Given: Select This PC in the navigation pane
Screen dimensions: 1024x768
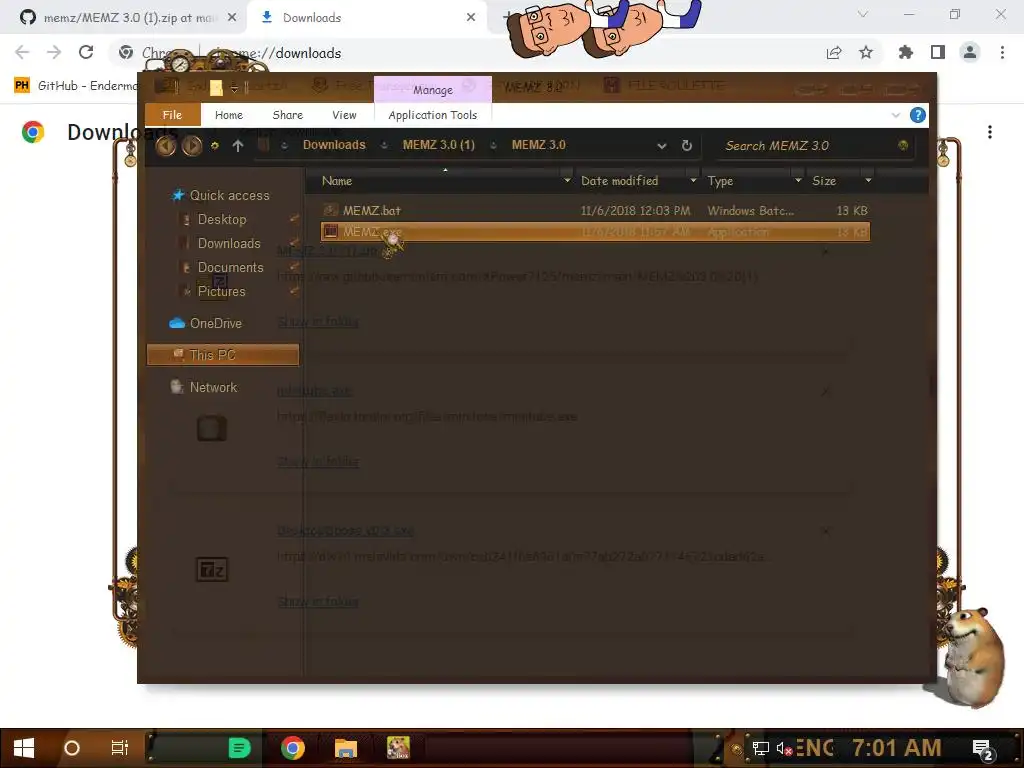Looking at the screenshot, I should click(x=223, y=355).
